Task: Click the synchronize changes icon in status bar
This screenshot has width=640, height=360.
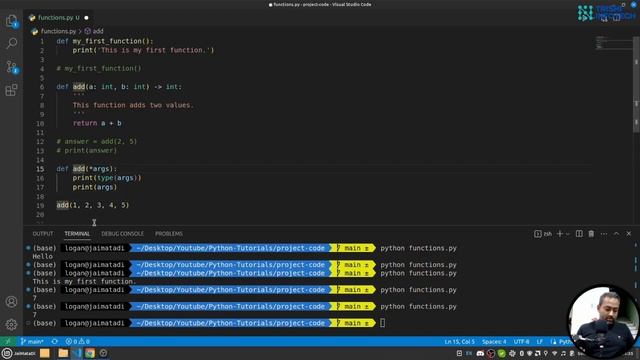Action: [x=55, y=341]
